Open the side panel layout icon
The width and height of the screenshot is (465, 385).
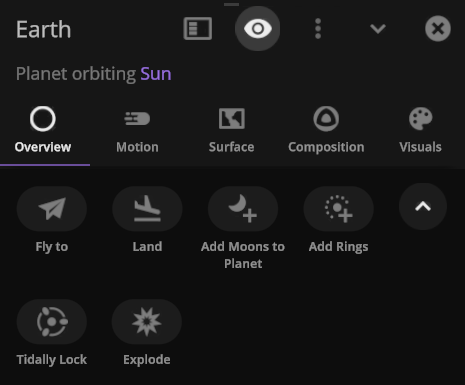click(198, 29)
